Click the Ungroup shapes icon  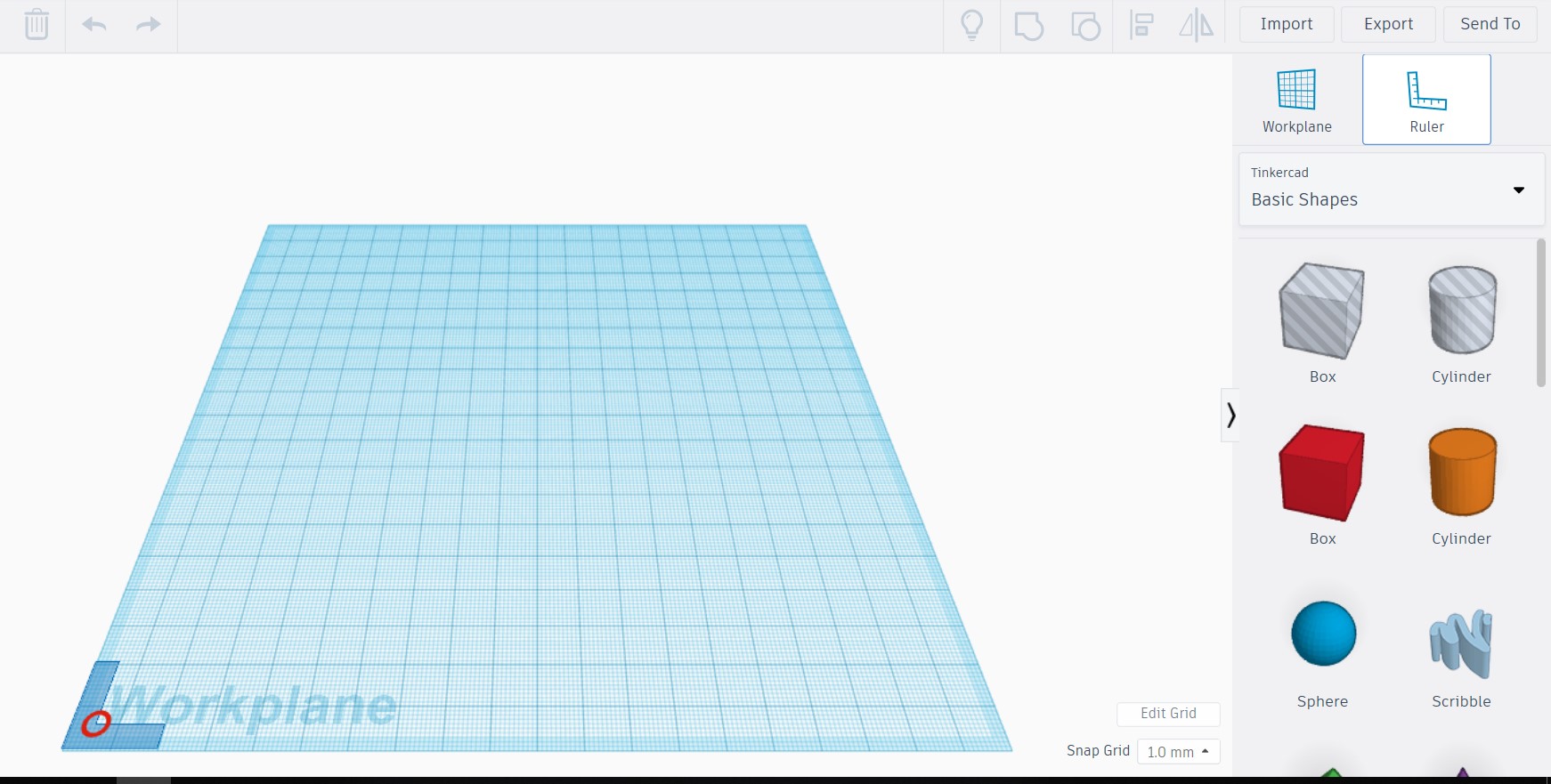pos(1085,25)
